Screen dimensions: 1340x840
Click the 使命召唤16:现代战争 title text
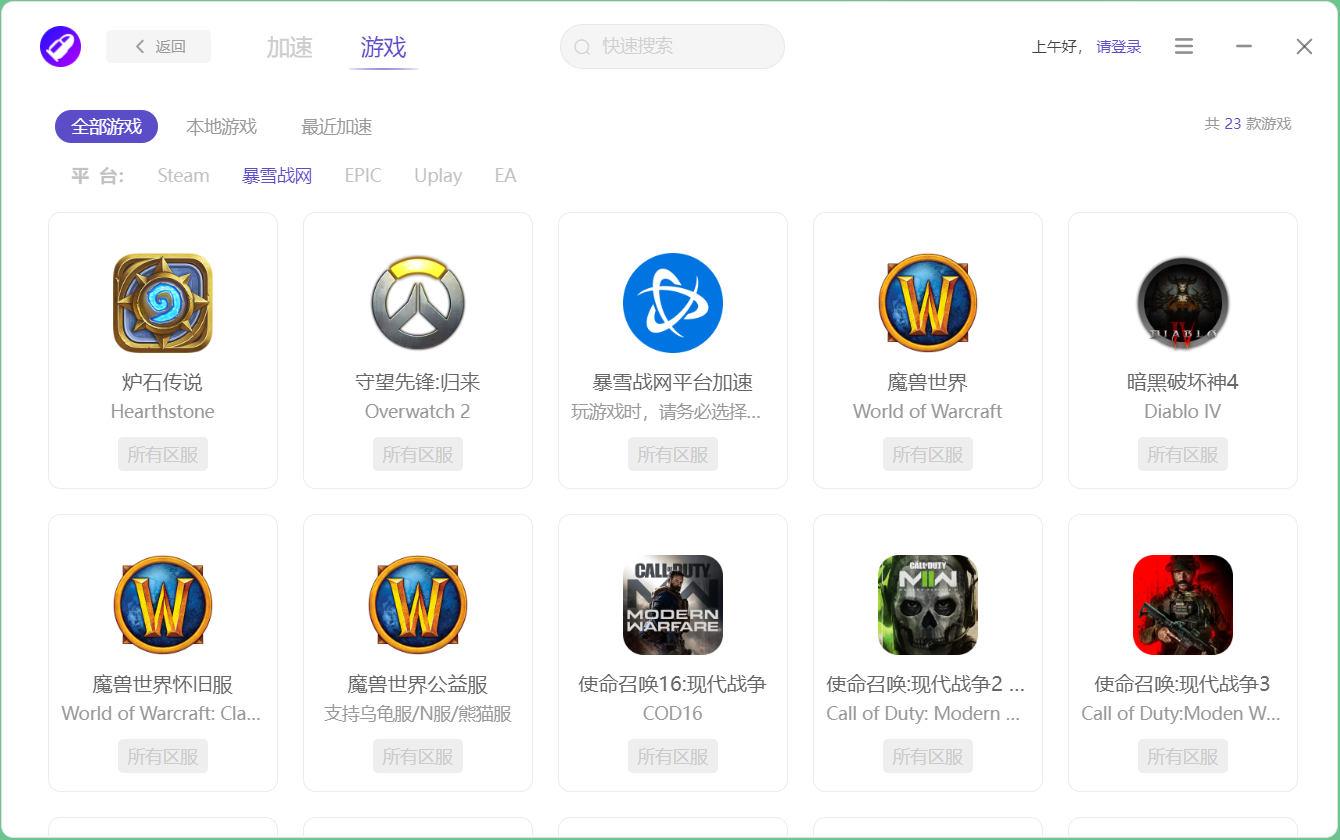pyautogui.click(x=673, y=684)
